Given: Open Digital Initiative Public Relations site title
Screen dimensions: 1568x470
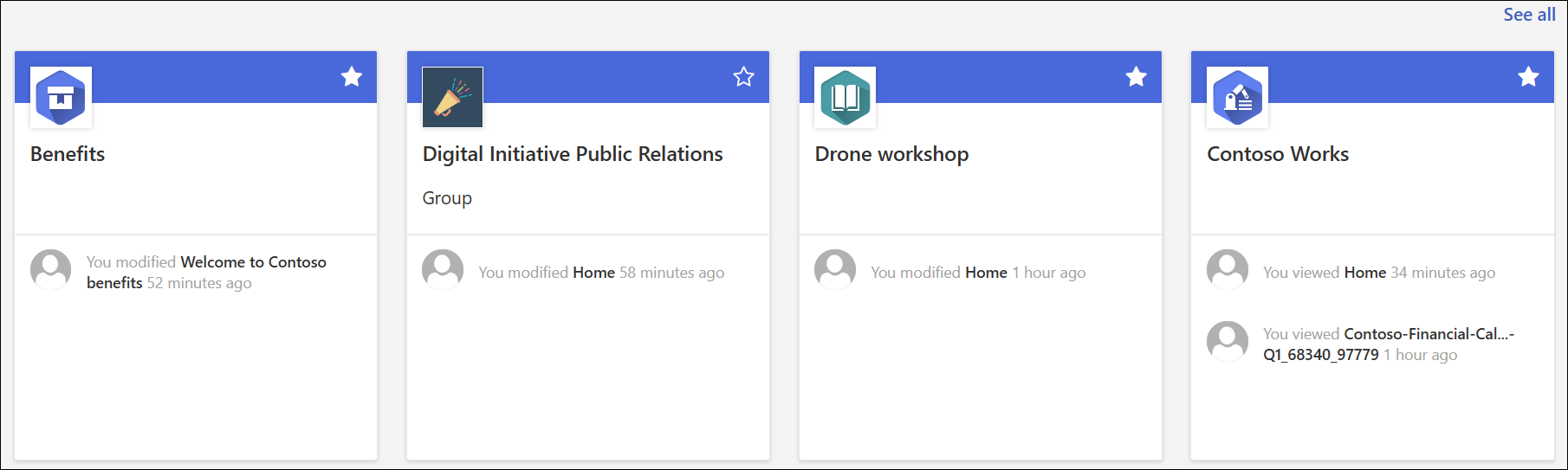Looking at the screenshot, I should click(x=573, y=154).
